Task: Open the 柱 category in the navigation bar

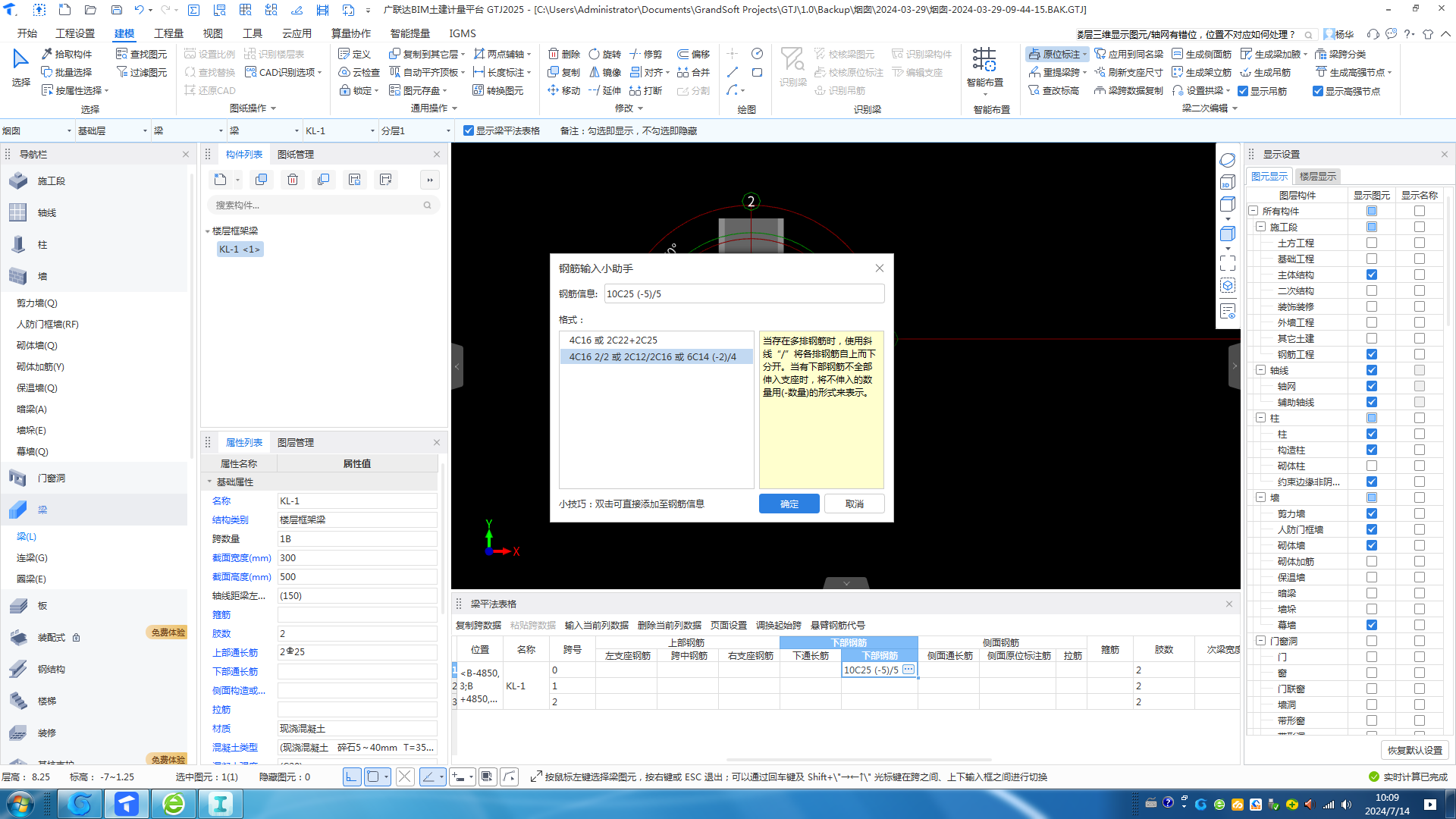Action: (x=94, y=244)
